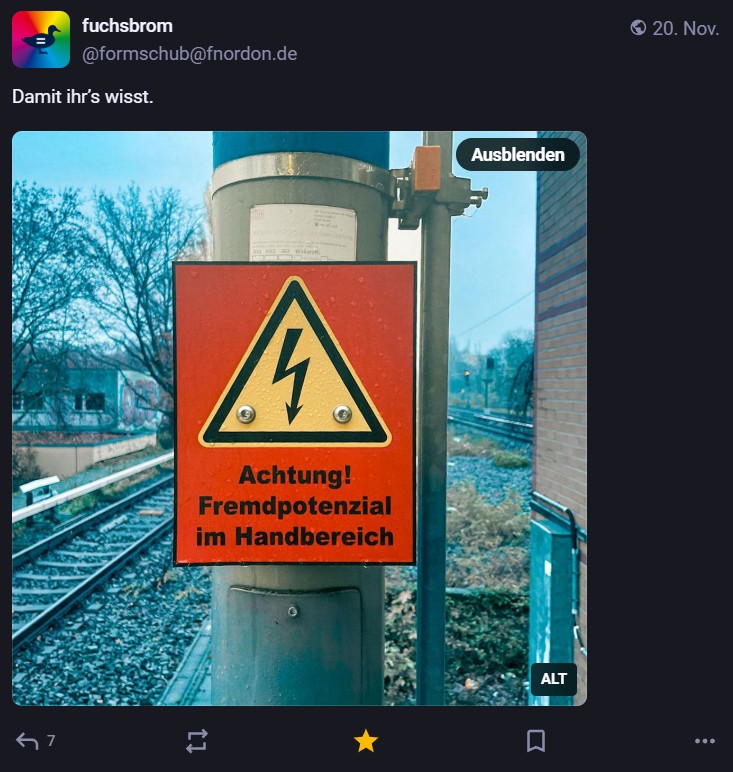This screenshot has width=733, height=772.
Task: Click the white label on the pole
Action: [302, 232]
